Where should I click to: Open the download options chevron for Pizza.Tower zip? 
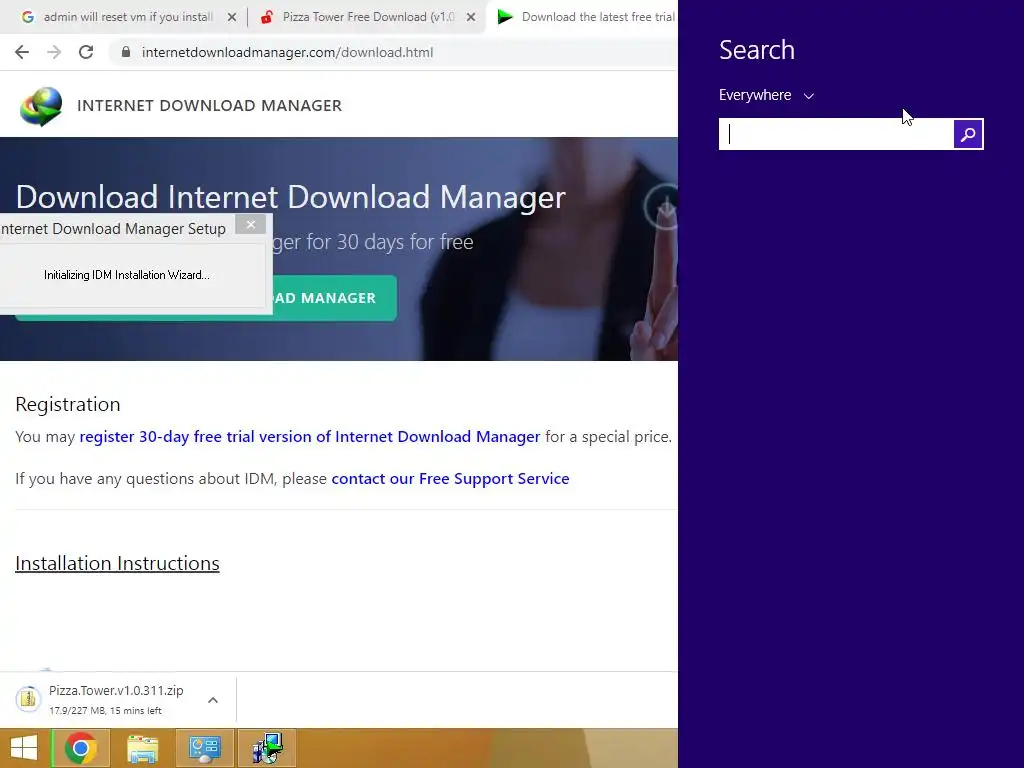213,700
